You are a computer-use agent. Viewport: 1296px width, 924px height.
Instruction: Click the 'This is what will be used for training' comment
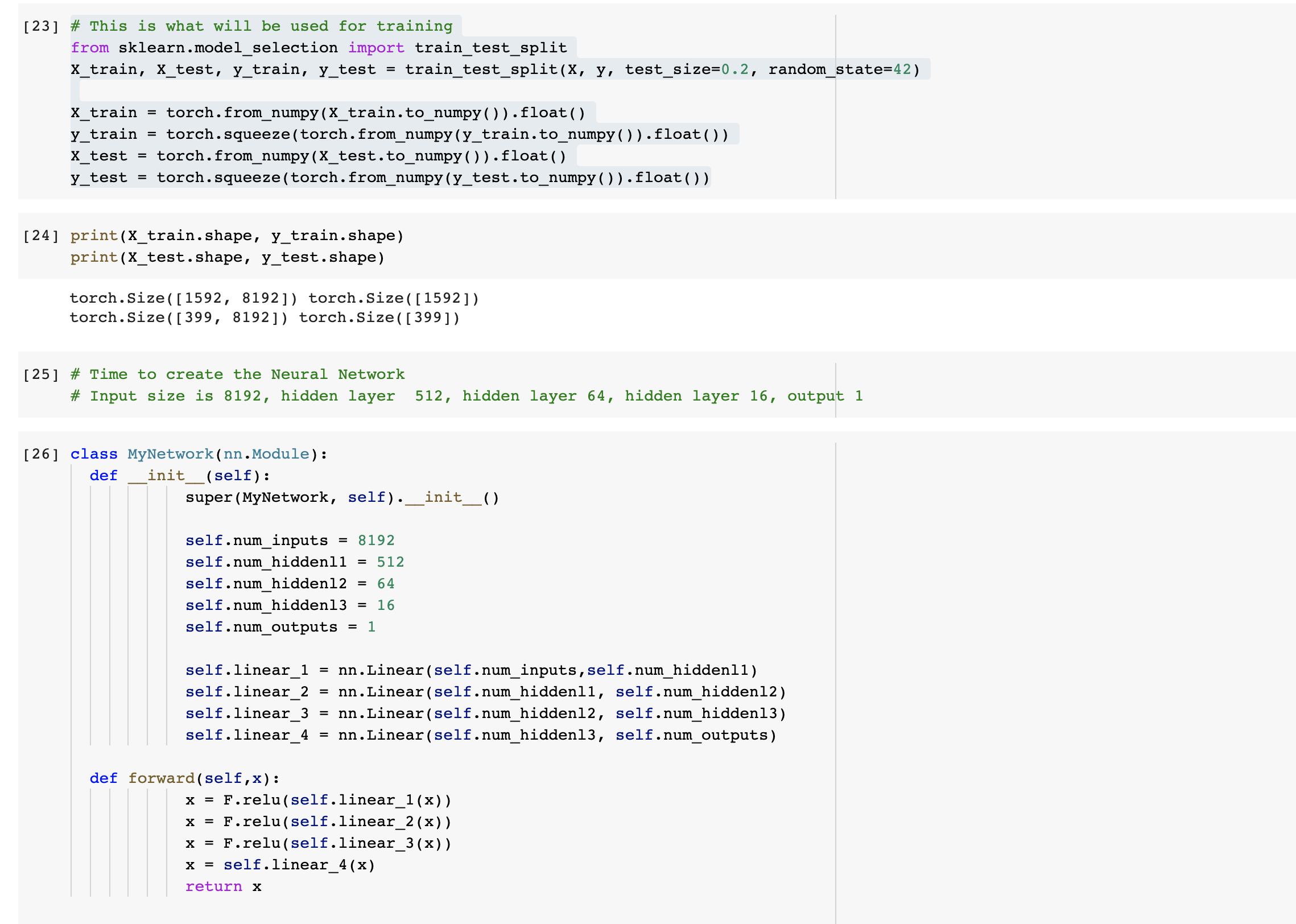(x=262, y=27)
